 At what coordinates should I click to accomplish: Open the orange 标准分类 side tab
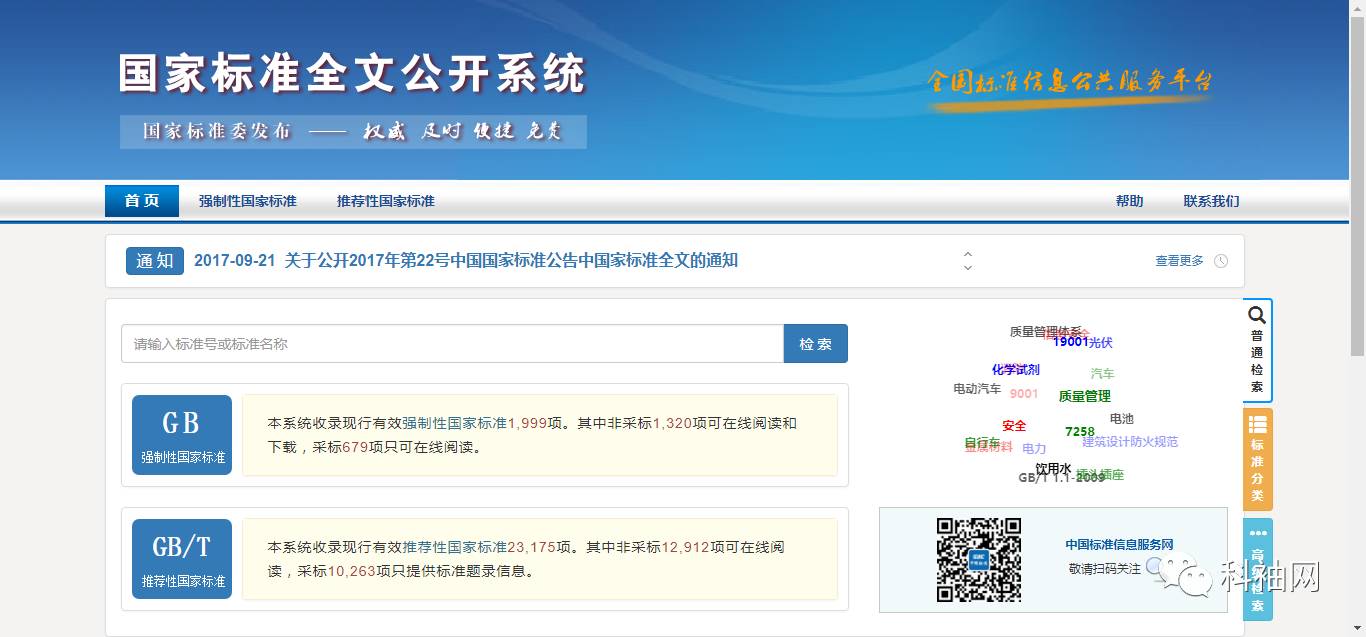pos(1257,459)
